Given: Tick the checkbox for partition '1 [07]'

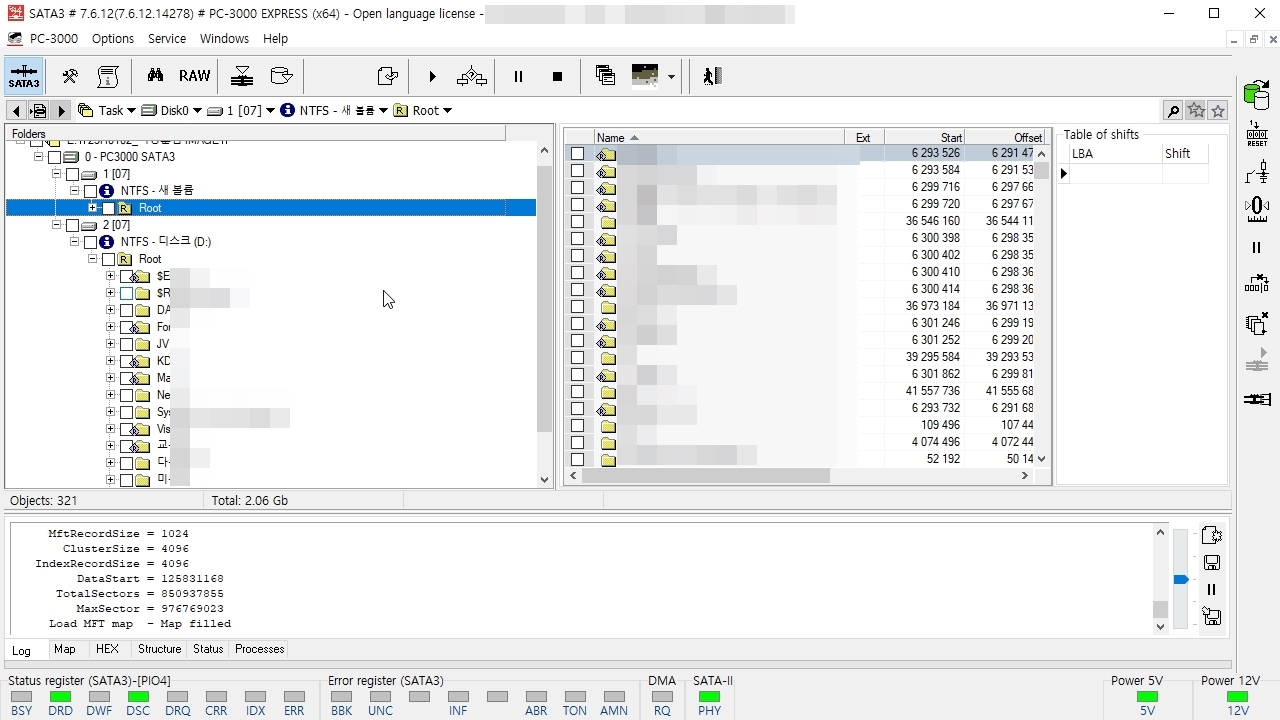Looking at the screenshot, I should [72, 174].
